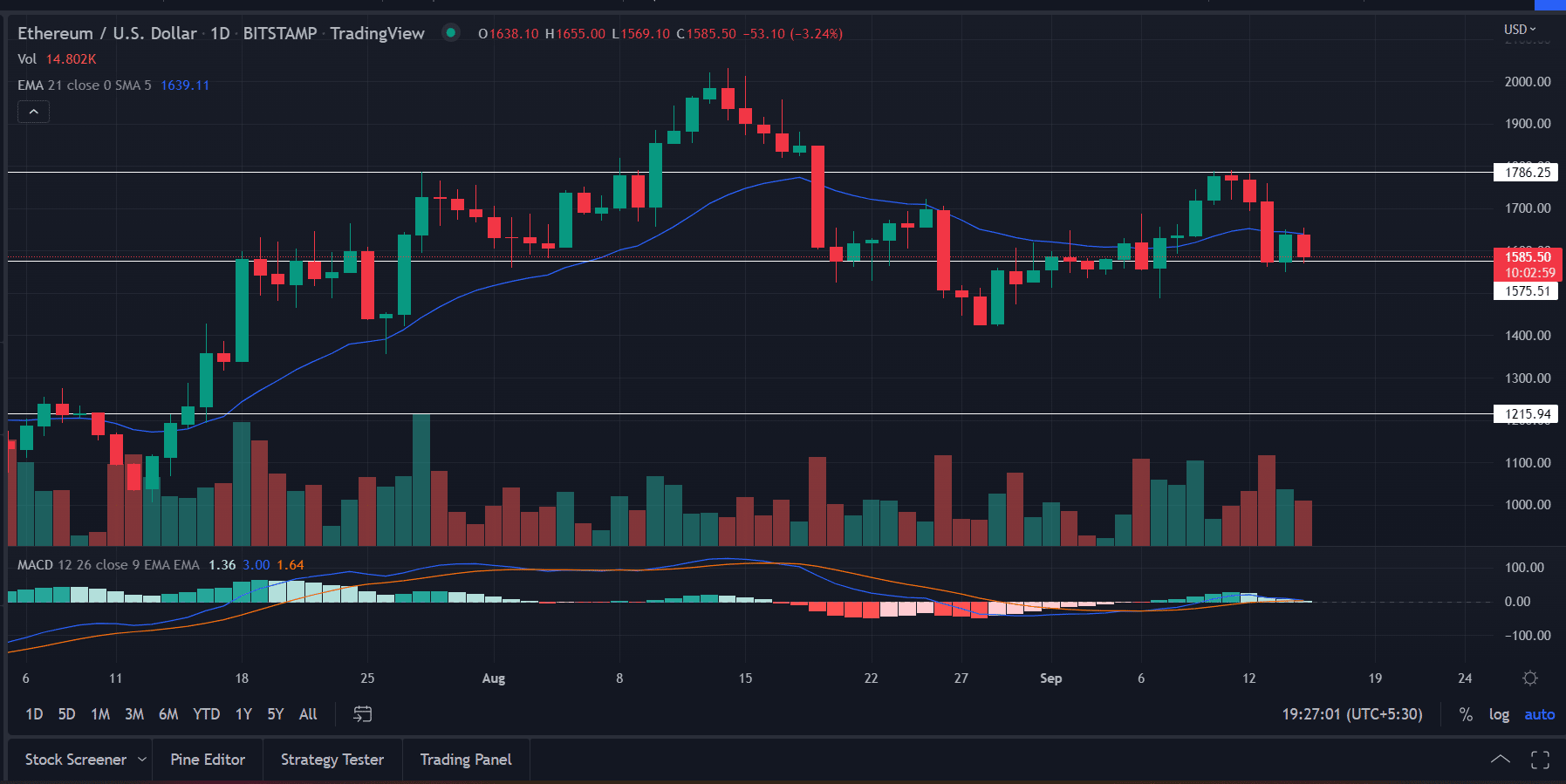
Task: Collapse the indicator legend chevron button
Action: pyautogui.click(x=33, y=112)
